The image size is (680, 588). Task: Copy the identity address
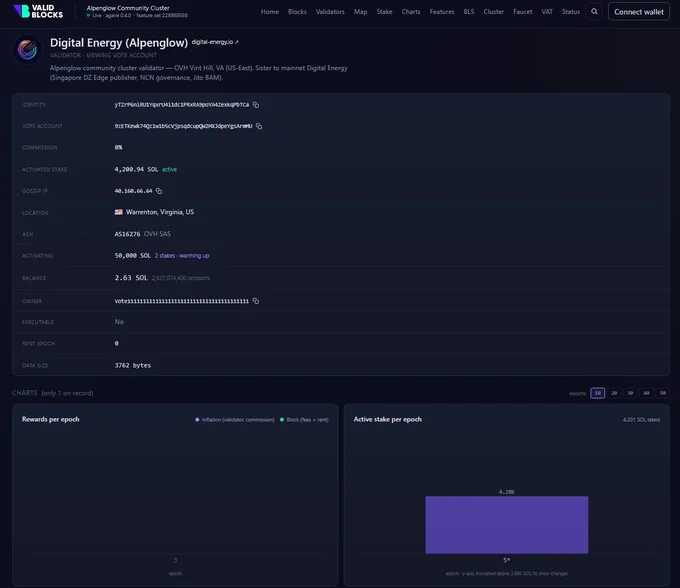click(256, 105)
